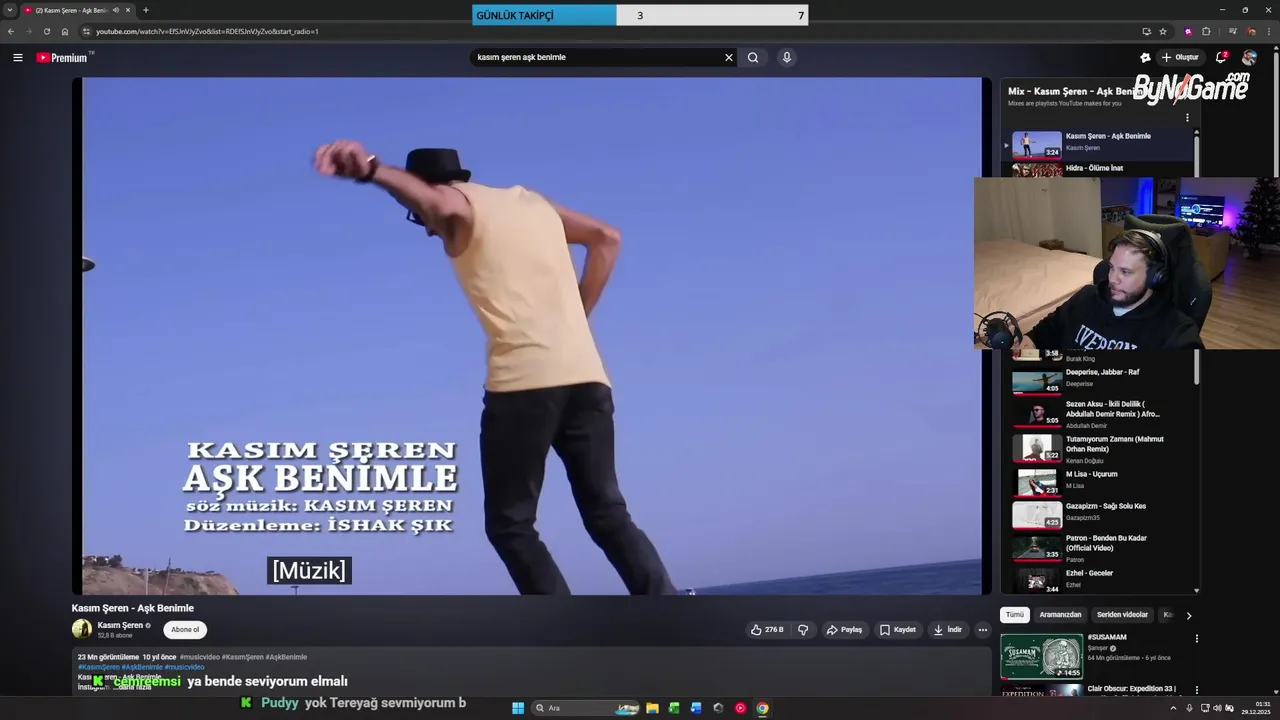
Task: Mute the tab via speaker icon
Action: tap(116, 10)
